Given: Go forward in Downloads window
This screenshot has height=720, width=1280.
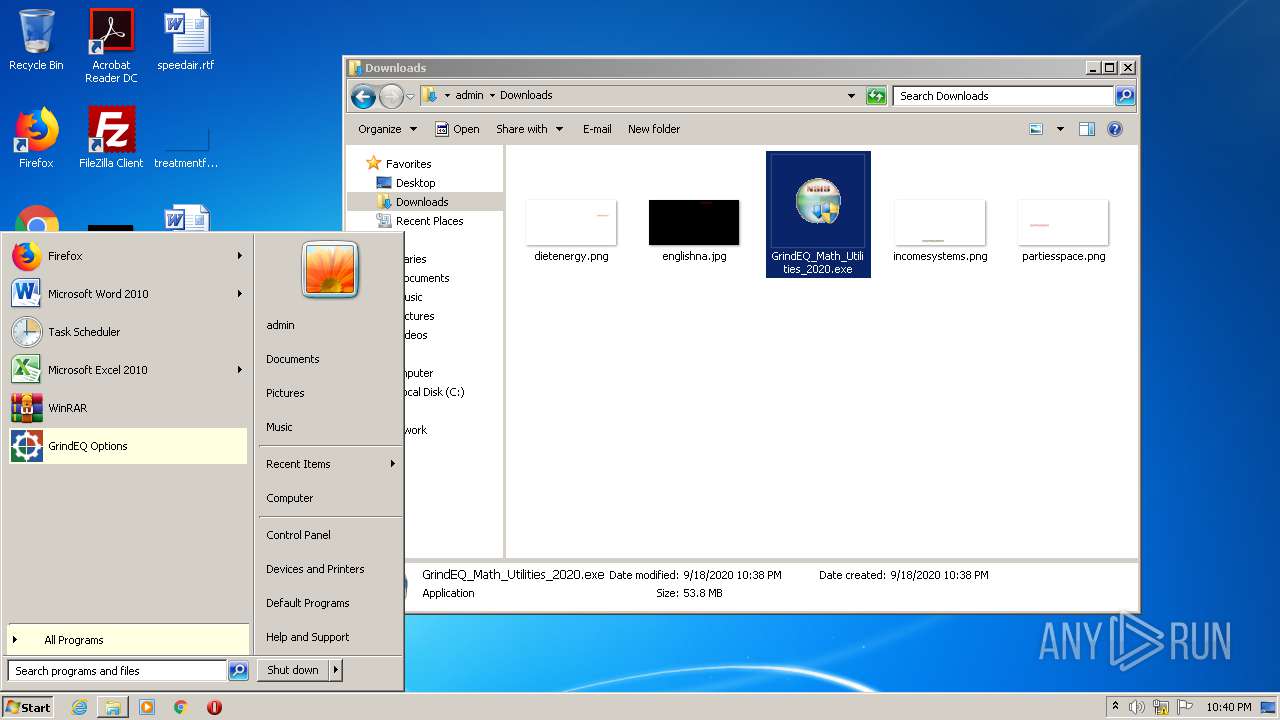Looking at the screenshot, I should pos(391,96).
